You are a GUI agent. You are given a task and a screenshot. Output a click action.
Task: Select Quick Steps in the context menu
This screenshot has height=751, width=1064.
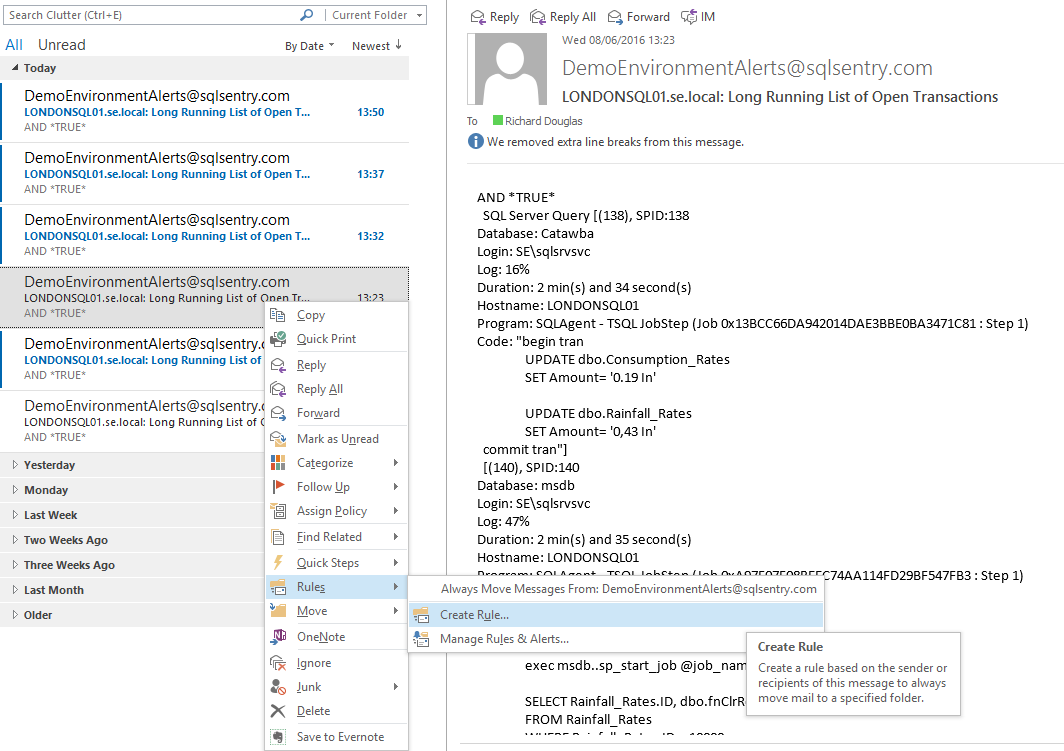pyautogui.click(x=339, y=562)
